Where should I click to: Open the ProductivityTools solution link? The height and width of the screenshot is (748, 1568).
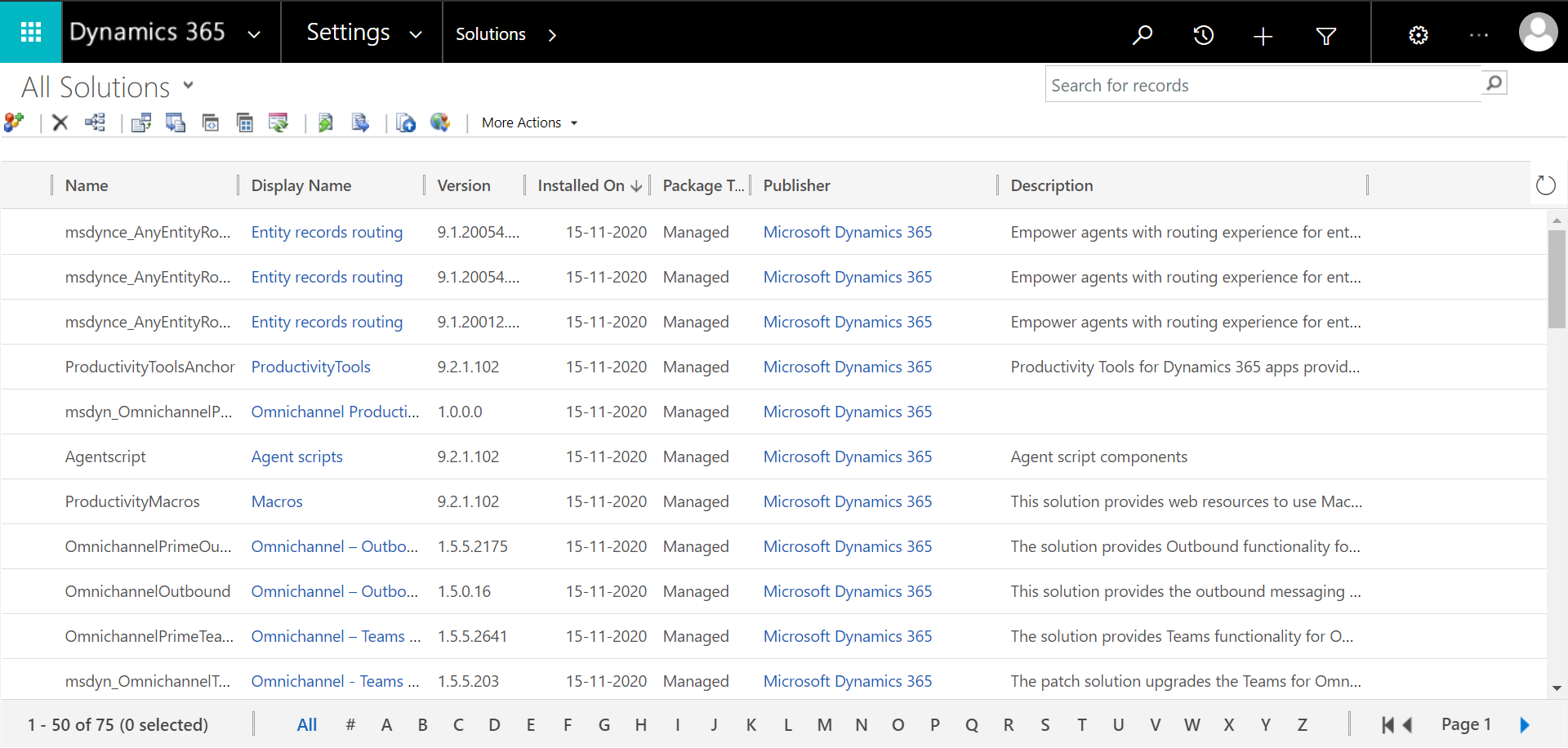(x=310, y=367)
